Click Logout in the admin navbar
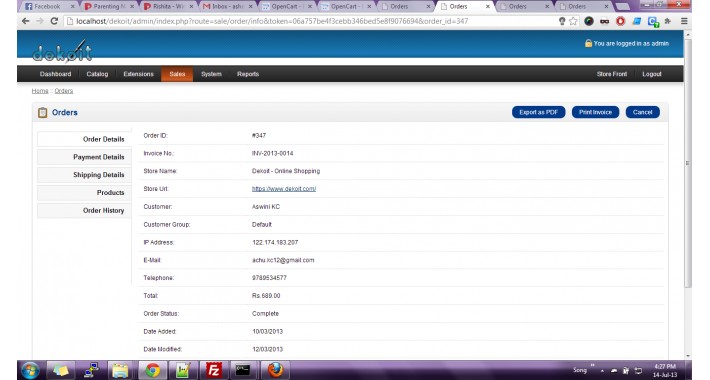710x380 pixels. [652, 74]
